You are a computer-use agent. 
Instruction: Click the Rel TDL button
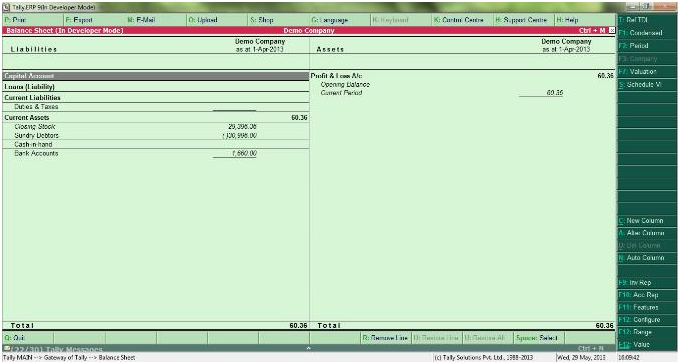pyautogui.click(x=647, y=20)
